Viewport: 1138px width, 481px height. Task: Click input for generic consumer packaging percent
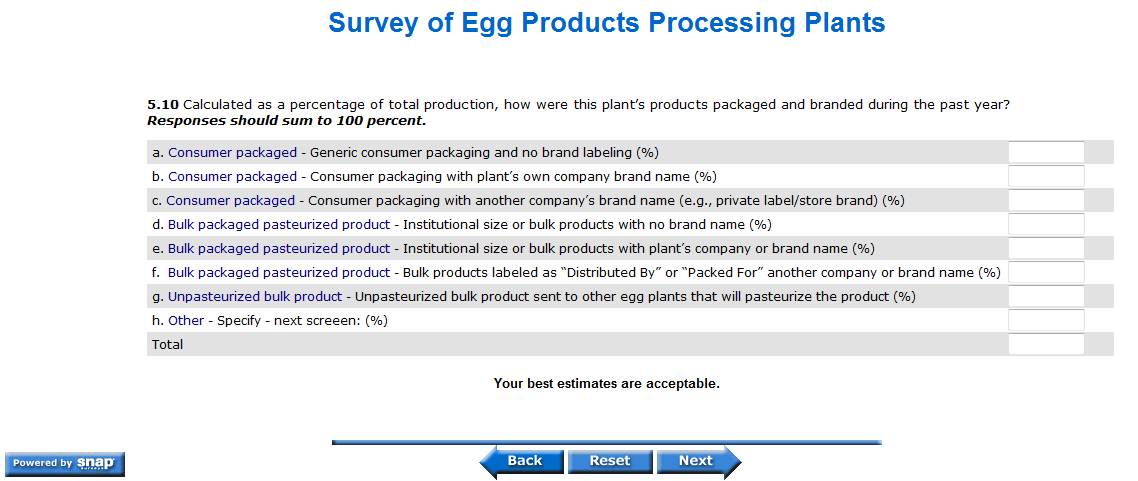pos(1046,153)
